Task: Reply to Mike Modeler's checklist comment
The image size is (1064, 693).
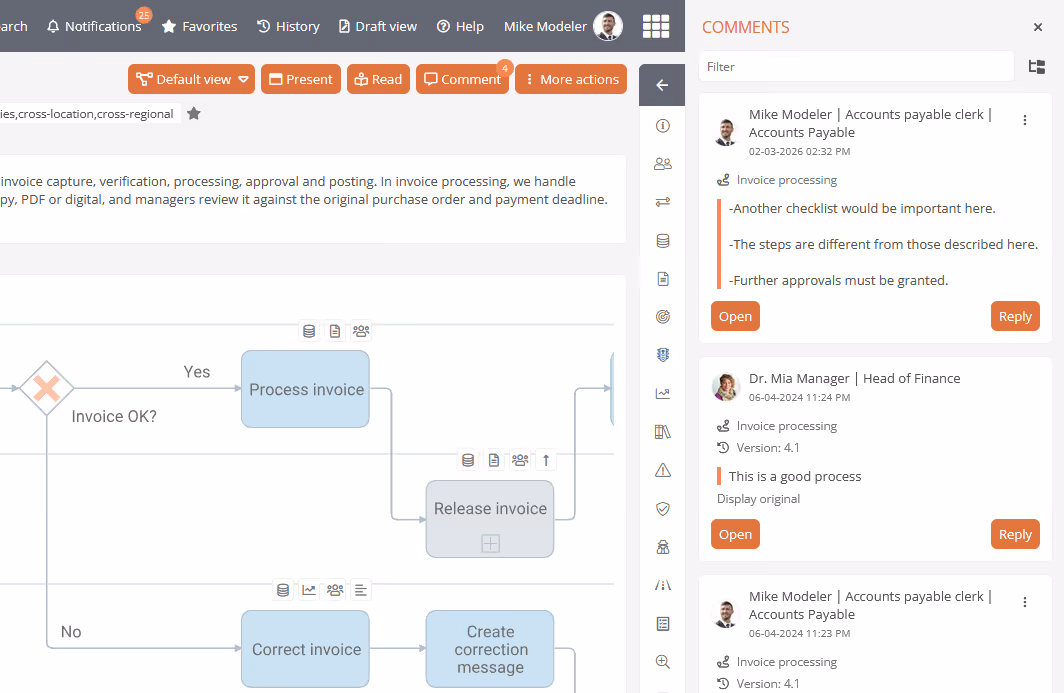Action: click(1015, 316)
